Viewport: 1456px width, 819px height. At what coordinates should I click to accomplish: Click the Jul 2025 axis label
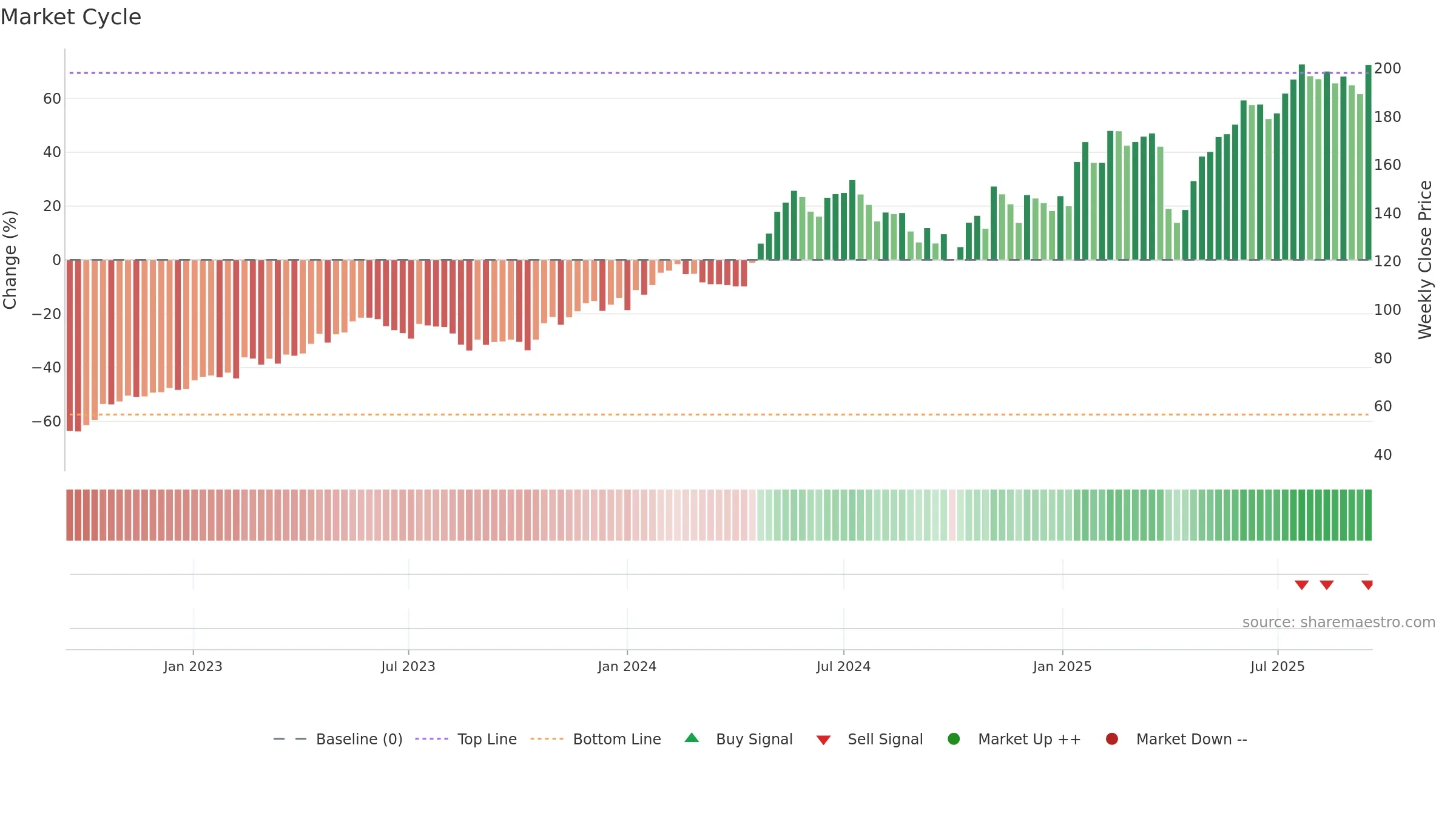click(1278, 667)
